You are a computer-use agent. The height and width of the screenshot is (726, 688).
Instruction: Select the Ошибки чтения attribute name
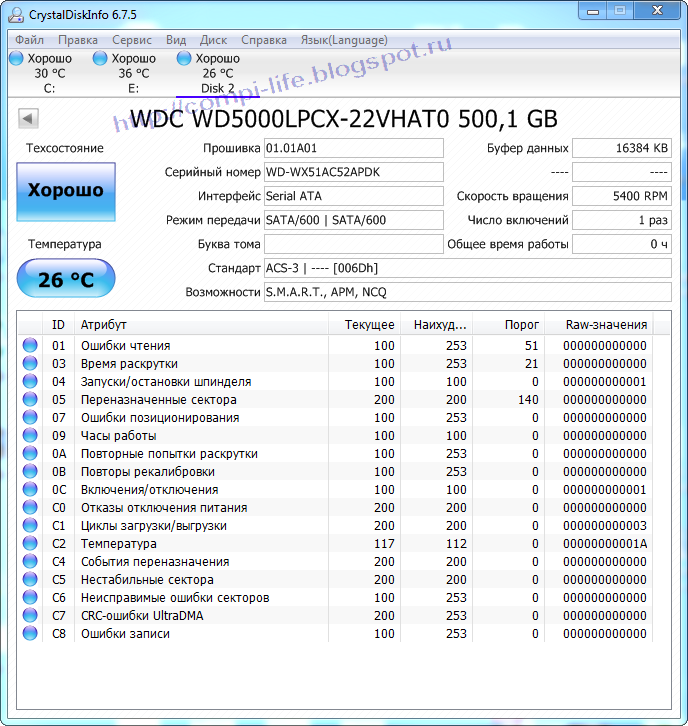click(x=125, y=346)
